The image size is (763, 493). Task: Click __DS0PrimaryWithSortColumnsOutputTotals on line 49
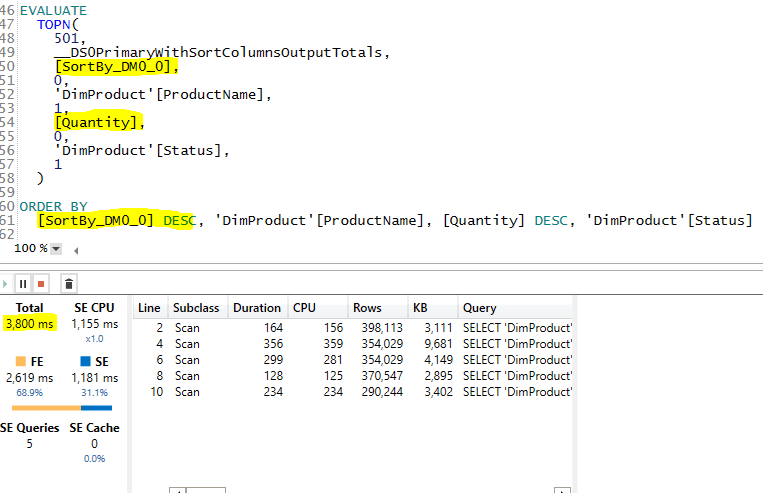[218, 53]
